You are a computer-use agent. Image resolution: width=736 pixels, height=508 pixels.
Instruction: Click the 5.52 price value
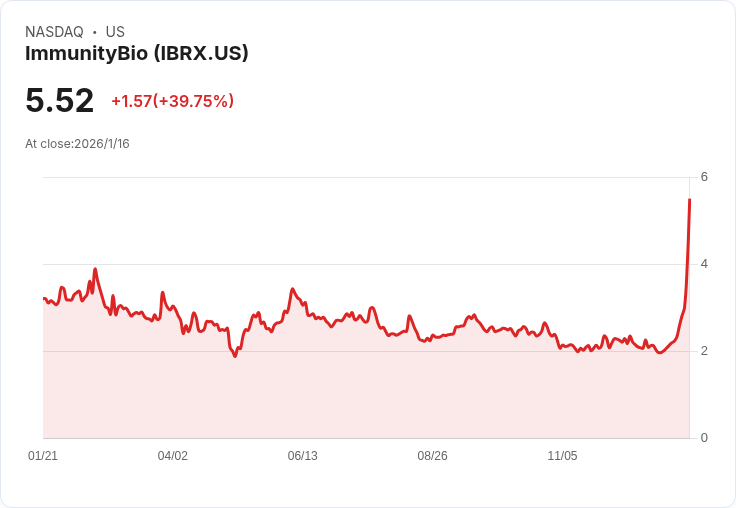[60, 100]
